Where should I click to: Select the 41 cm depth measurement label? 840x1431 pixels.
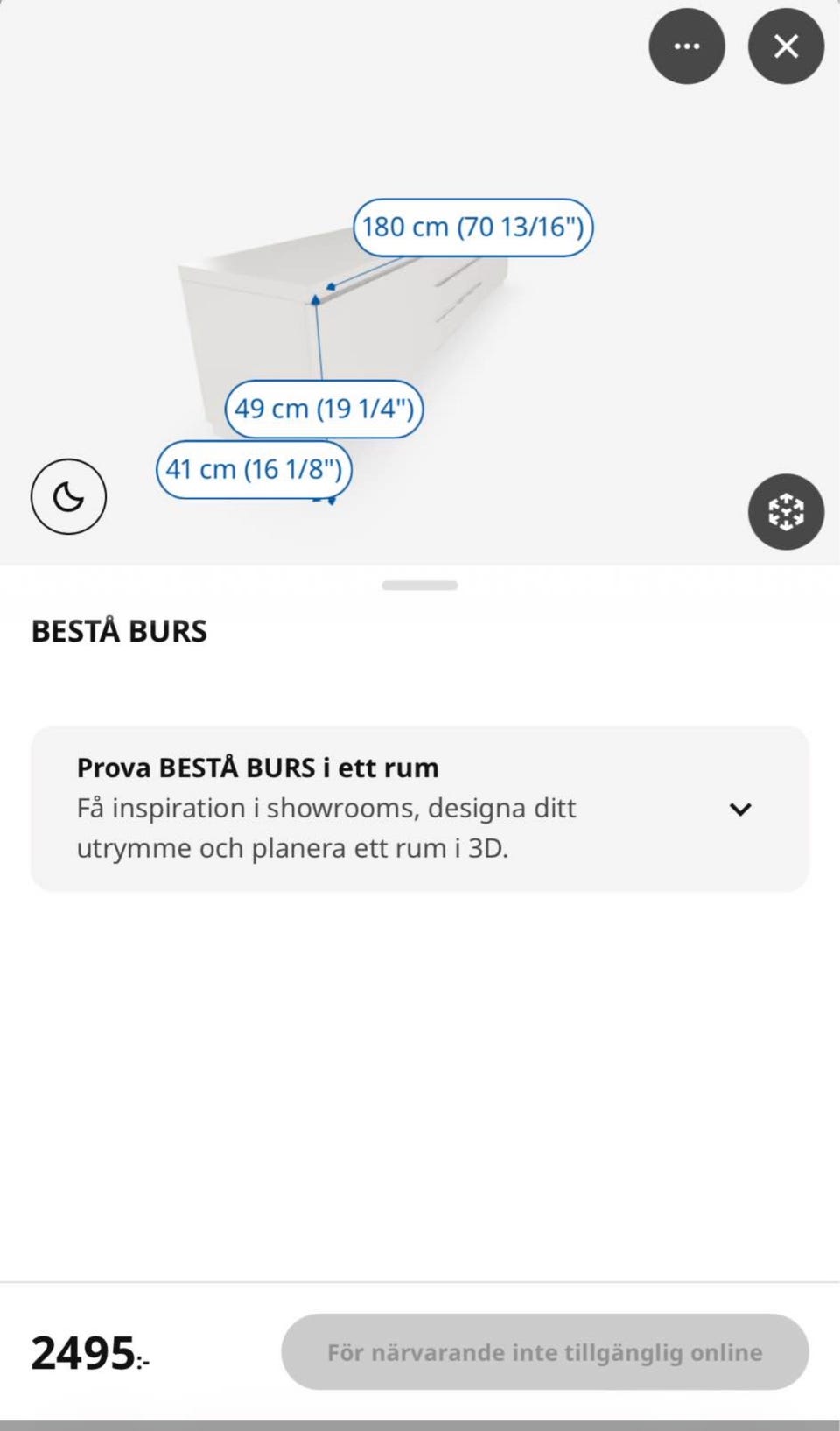pyautogui.click(x=254, y=470)
